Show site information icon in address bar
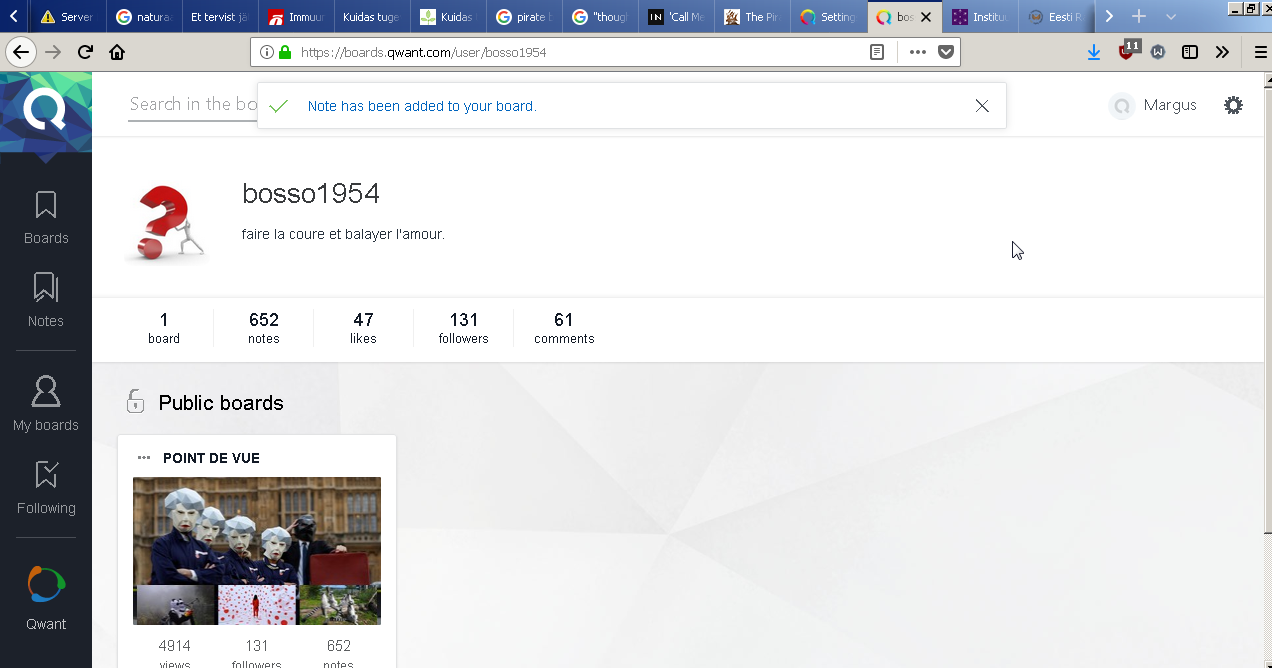Screen dimensions: 1272x668 [266, 52]
